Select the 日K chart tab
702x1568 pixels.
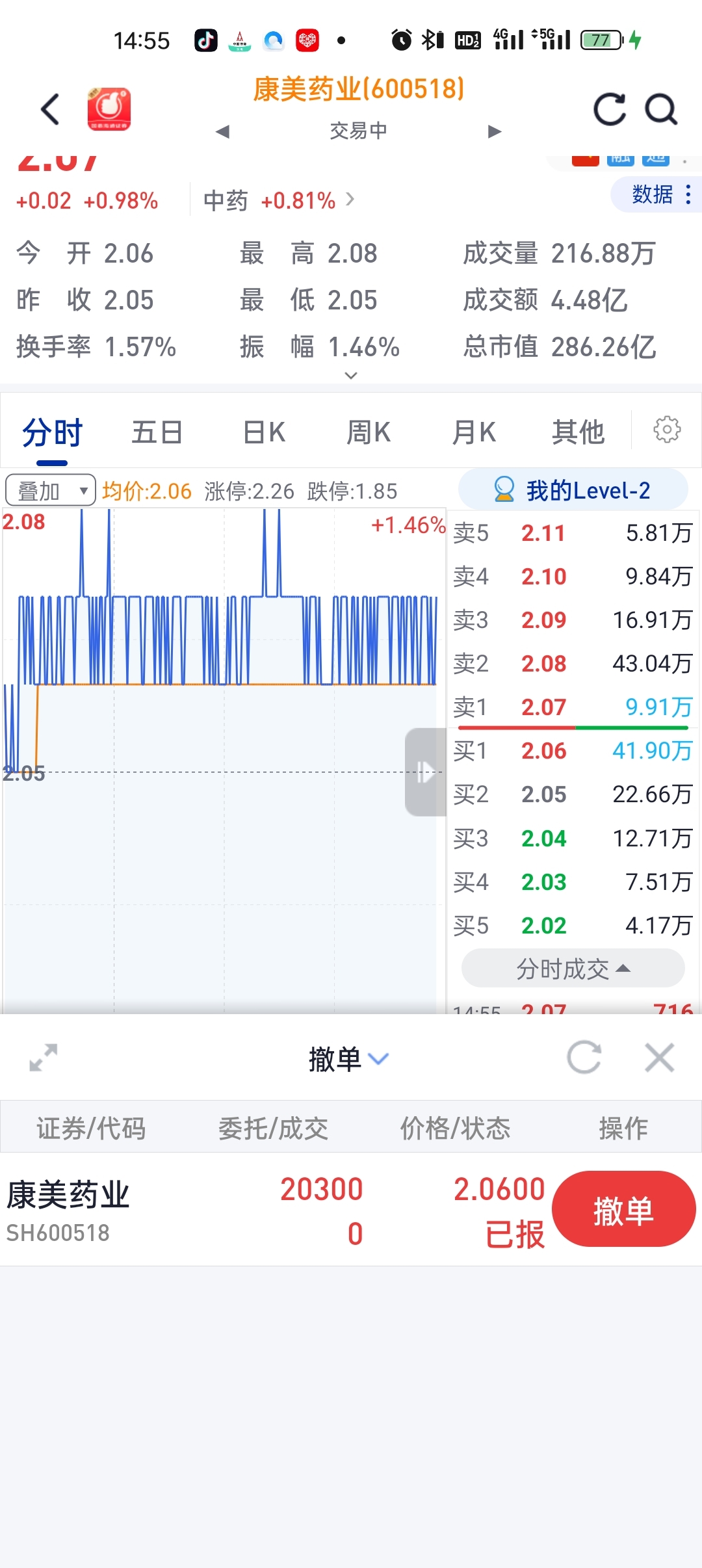[x=264, y=432]
